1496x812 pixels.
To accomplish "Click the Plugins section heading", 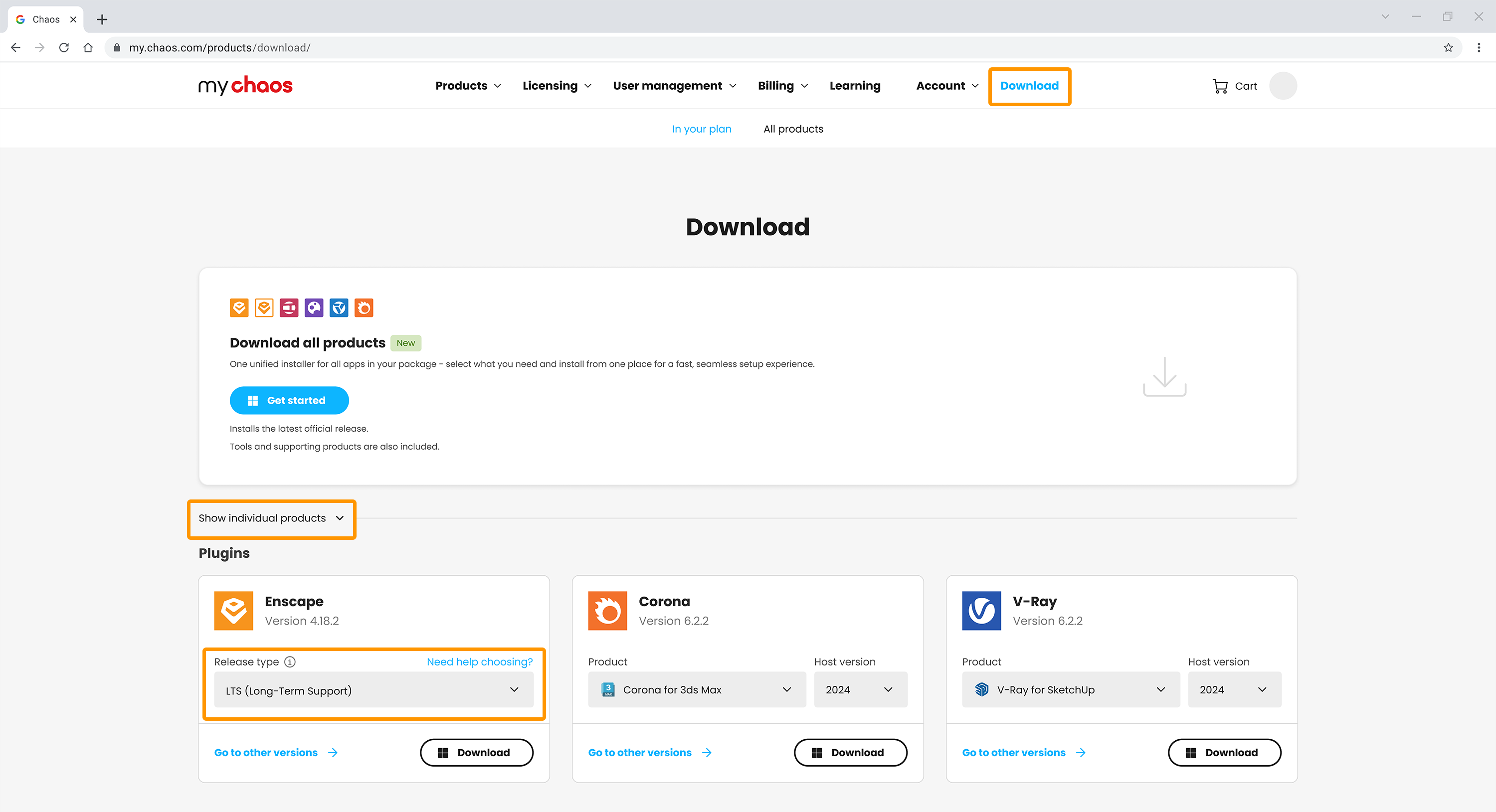I will (x=224, y=553).
